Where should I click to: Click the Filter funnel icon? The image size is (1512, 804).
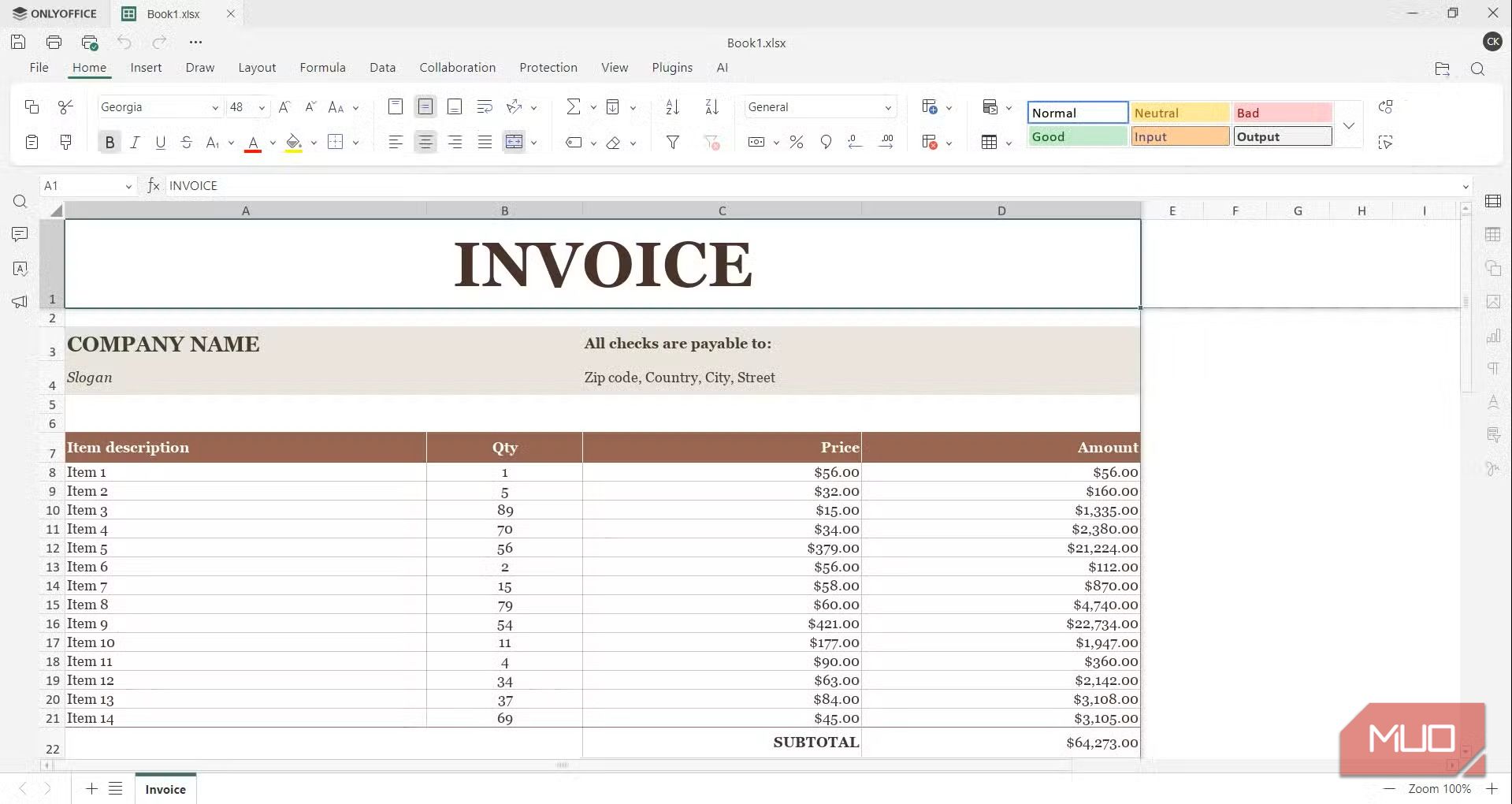[673, 142]
